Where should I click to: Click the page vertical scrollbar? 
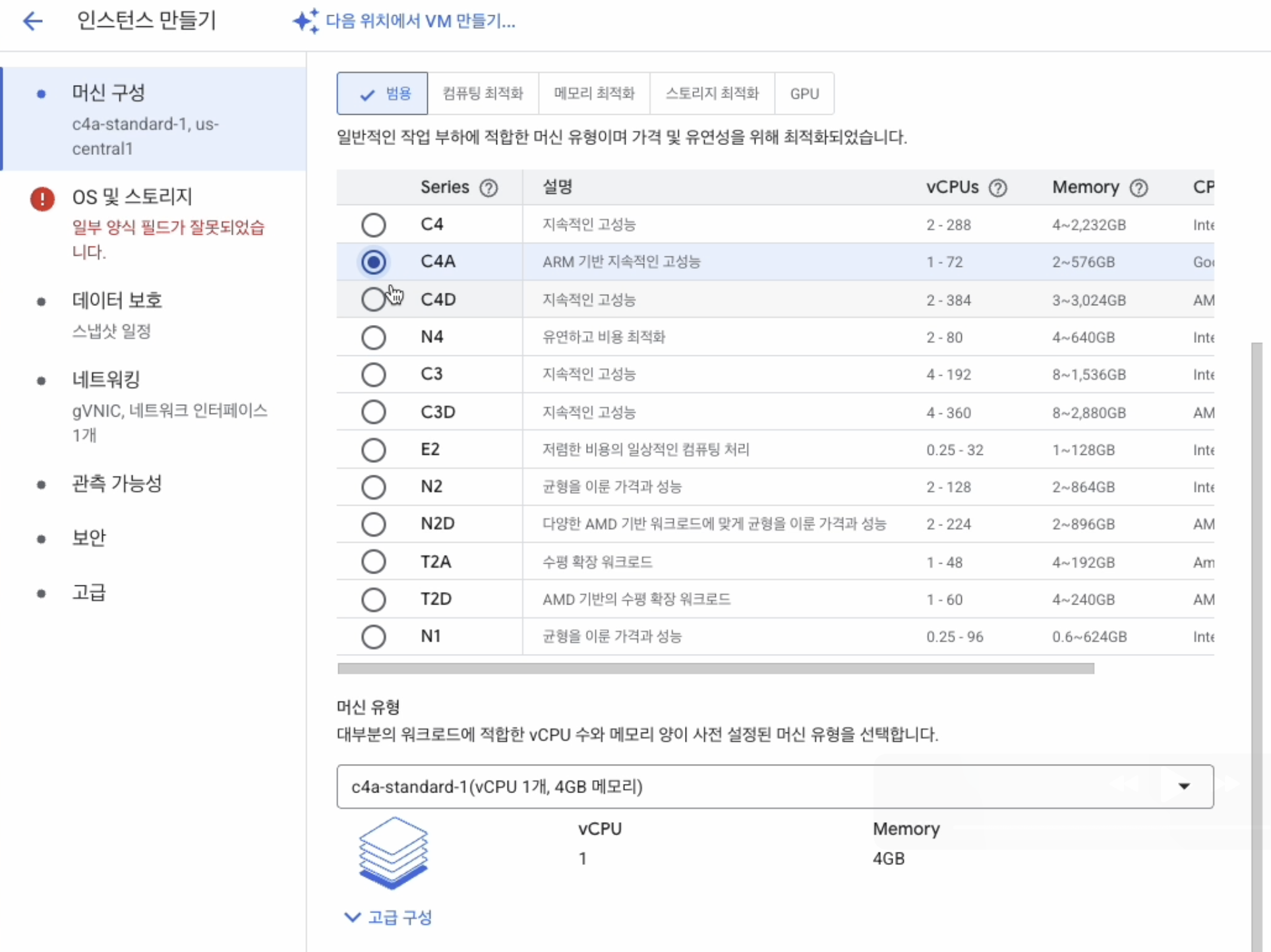[x=1256, y=646]
